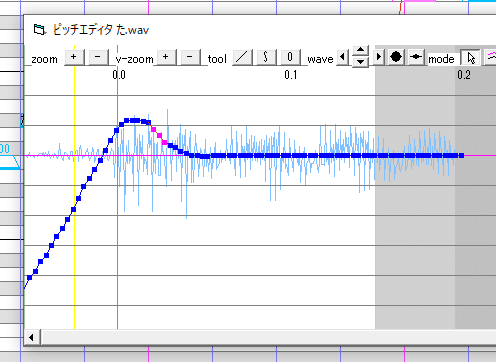Viewport: 496px width, 362px height.
Task: Decrease vertical zoom with v-zoom minus
Action: click(x=190, y=57)
